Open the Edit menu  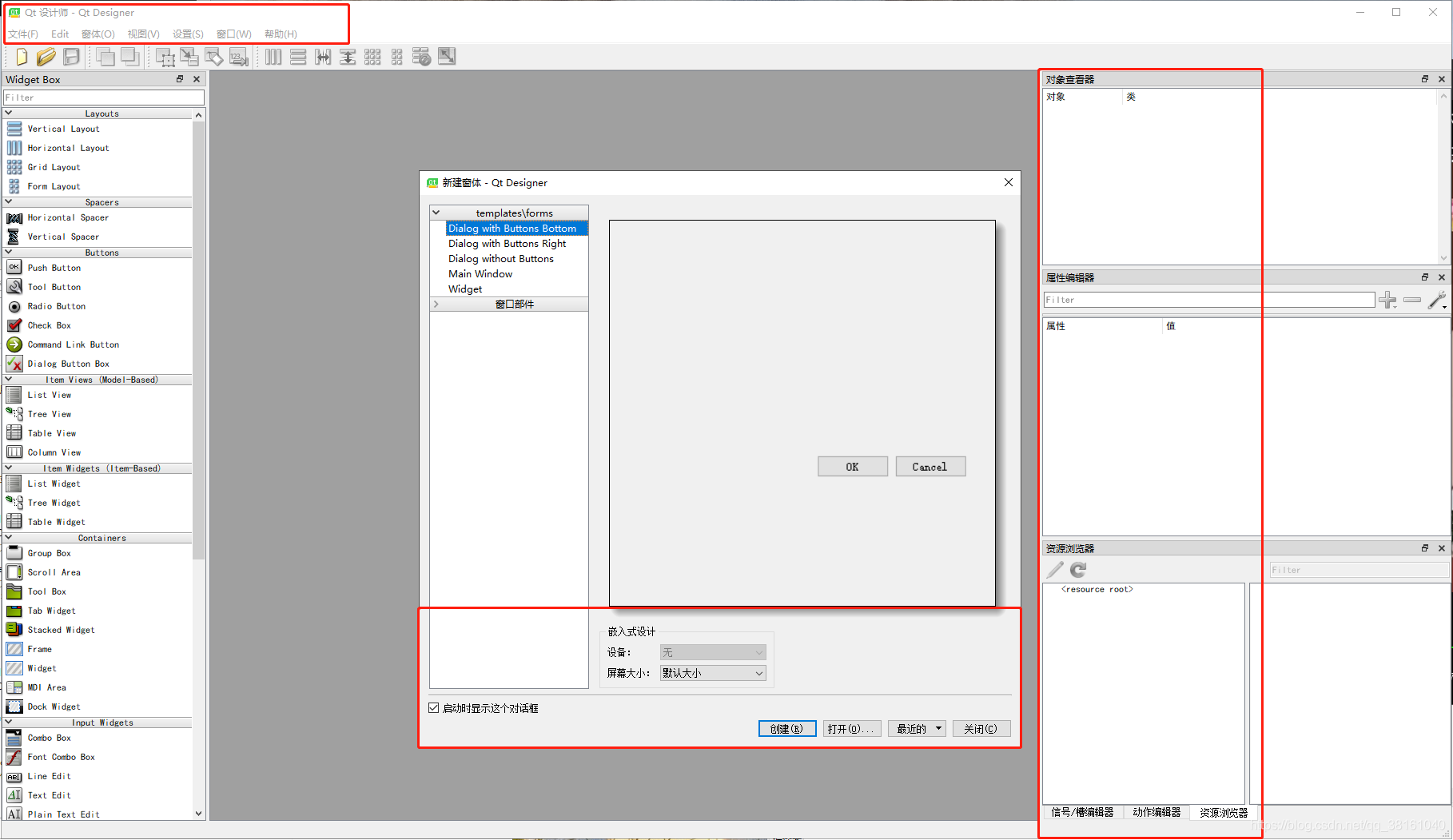pyautogui.click(x=60, y=34)
